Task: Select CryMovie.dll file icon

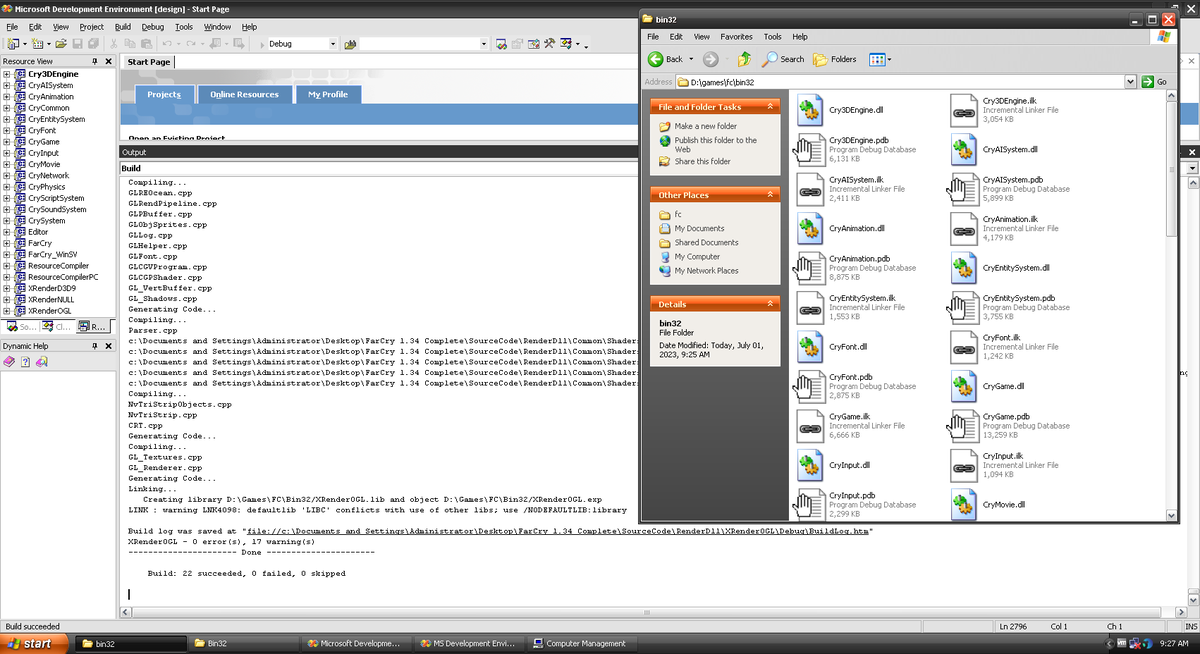Action: (964, 504)
